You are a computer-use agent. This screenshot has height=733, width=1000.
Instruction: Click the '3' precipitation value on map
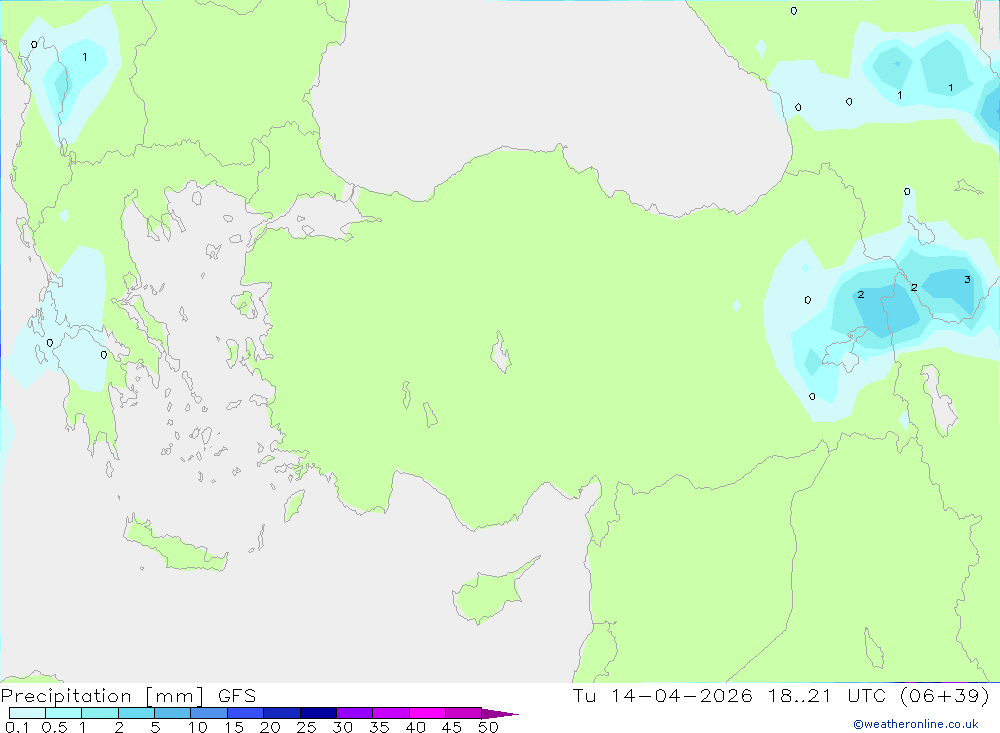tap(967, 279)
